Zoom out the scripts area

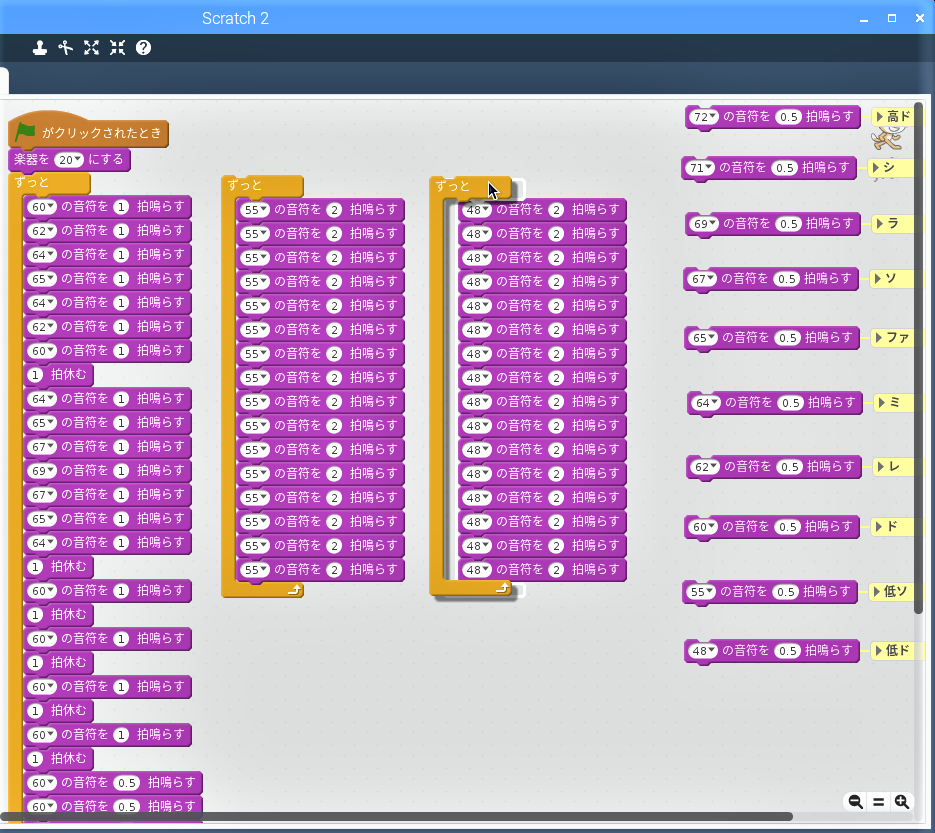[x=856, y=802]
